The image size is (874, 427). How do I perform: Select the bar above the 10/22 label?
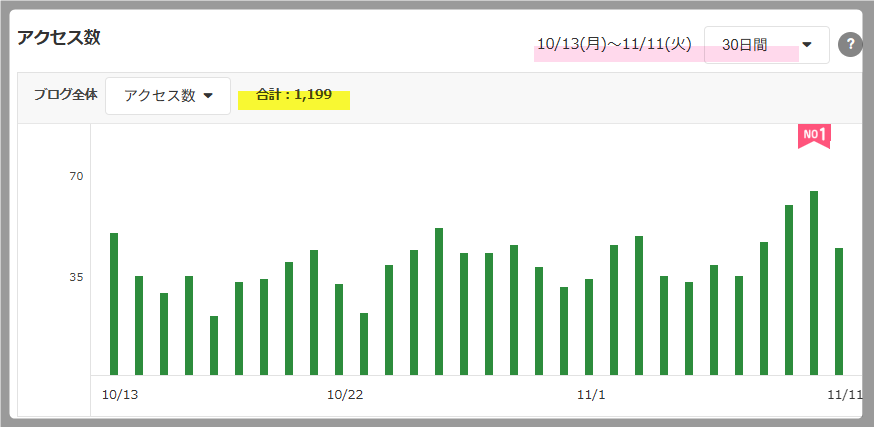point(339,329)
